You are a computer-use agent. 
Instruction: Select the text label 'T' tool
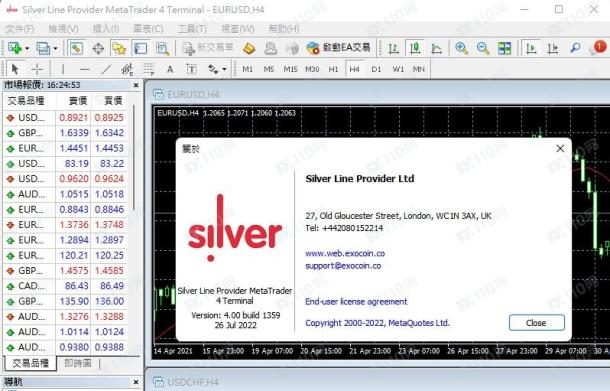[191, 69]
